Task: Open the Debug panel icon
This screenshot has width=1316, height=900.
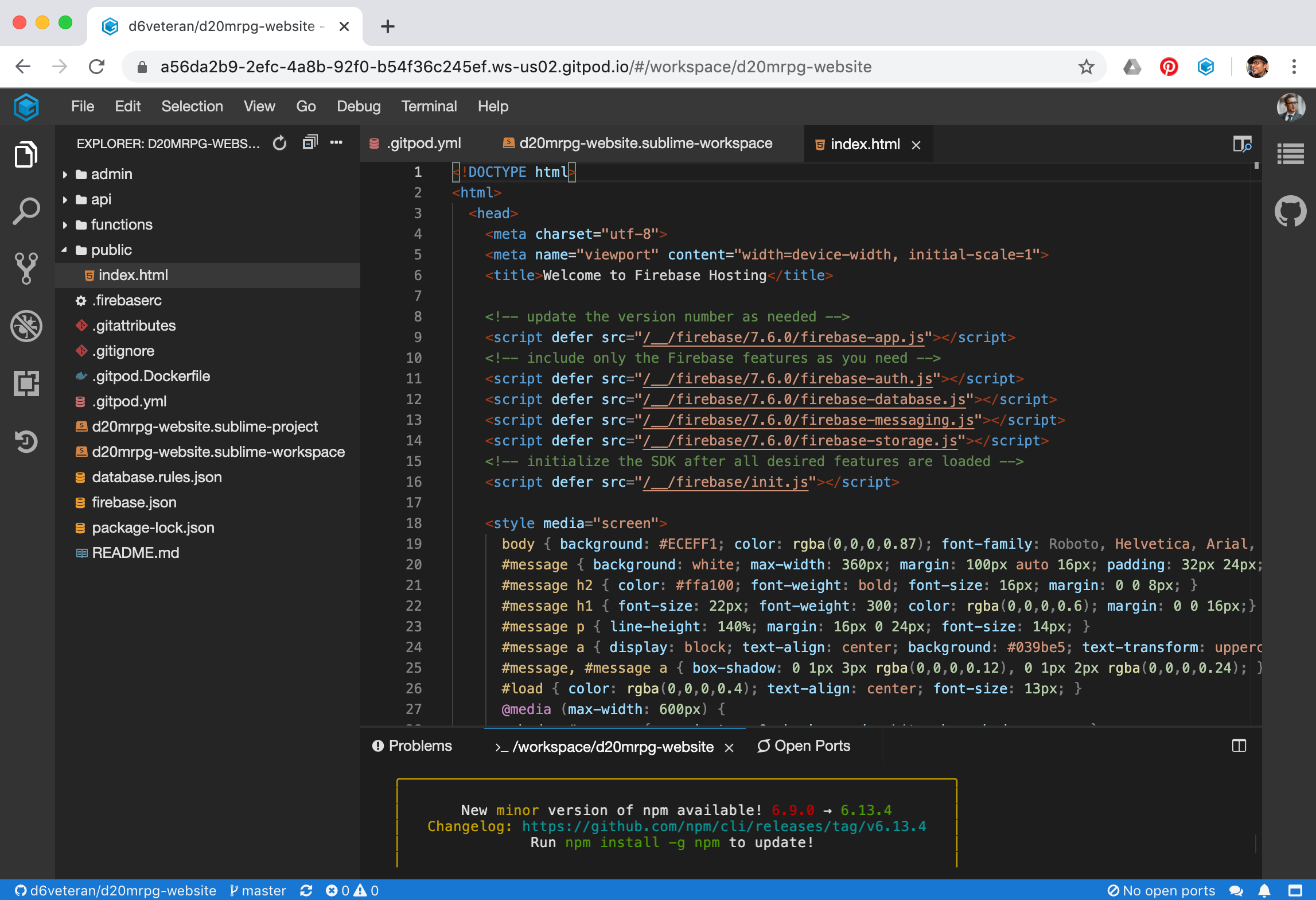Action: [x=26, y=326]
